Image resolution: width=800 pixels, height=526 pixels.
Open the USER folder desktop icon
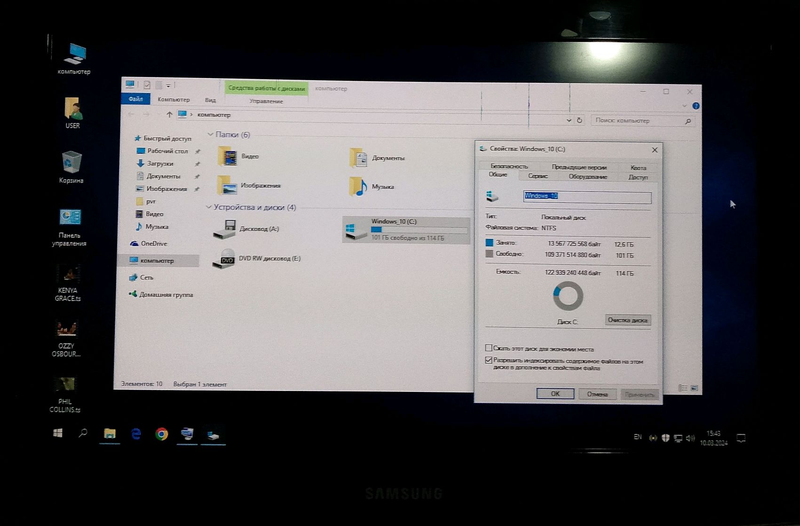[72, 113]
